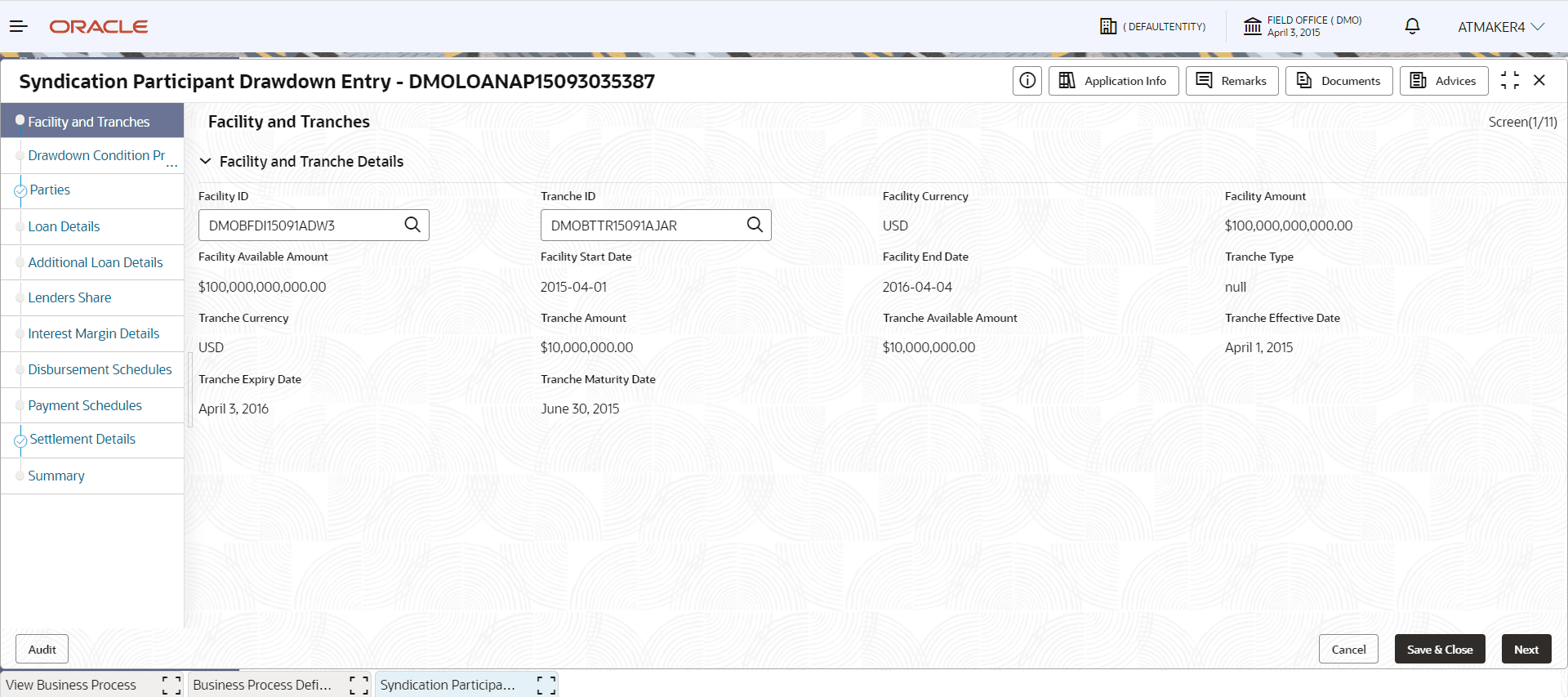Open the entity building icon
The image size is (1568, 697).
click(1108, 27)
